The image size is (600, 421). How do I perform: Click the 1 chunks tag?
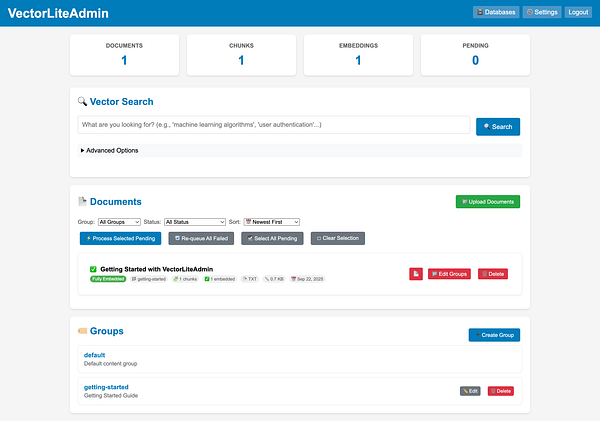click(x=185, y=279)
